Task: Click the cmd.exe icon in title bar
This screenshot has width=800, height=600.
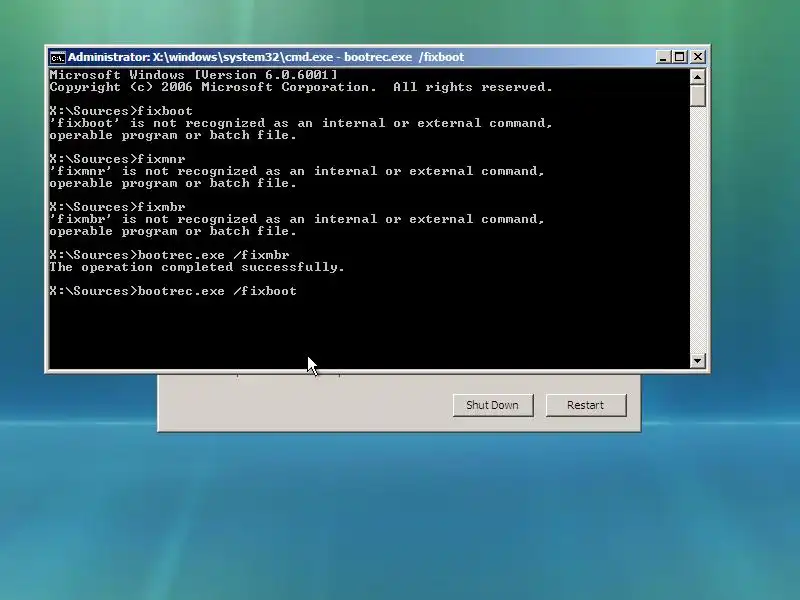Action: click(x=58, y=57)
